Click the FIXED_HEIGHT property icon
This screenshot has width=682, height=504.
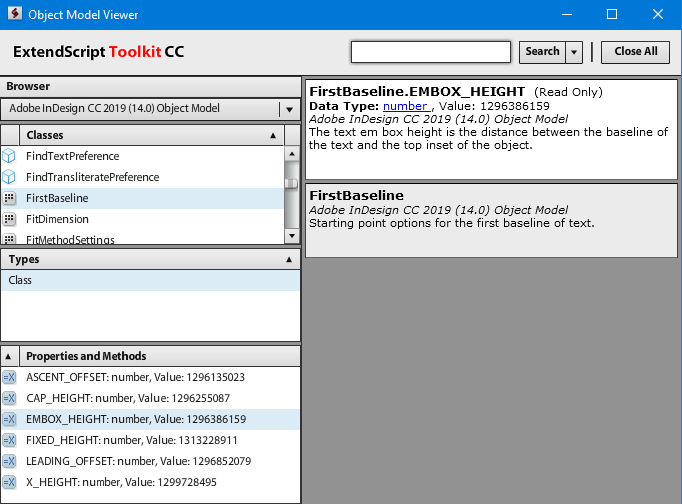coord(9,440)
